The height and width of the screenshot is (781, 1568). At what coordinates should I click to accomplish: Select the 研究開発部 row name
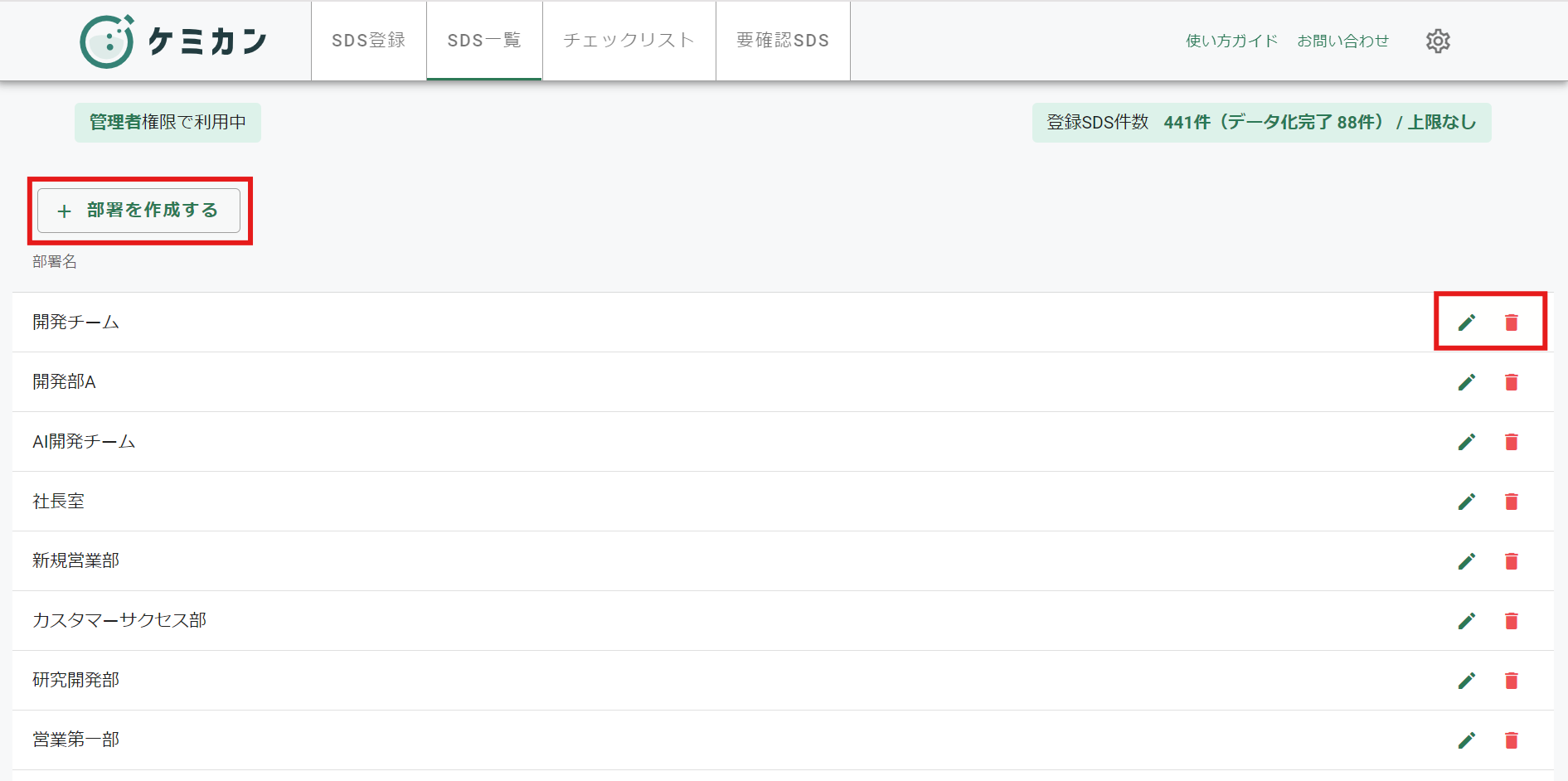tap(76, 680)
